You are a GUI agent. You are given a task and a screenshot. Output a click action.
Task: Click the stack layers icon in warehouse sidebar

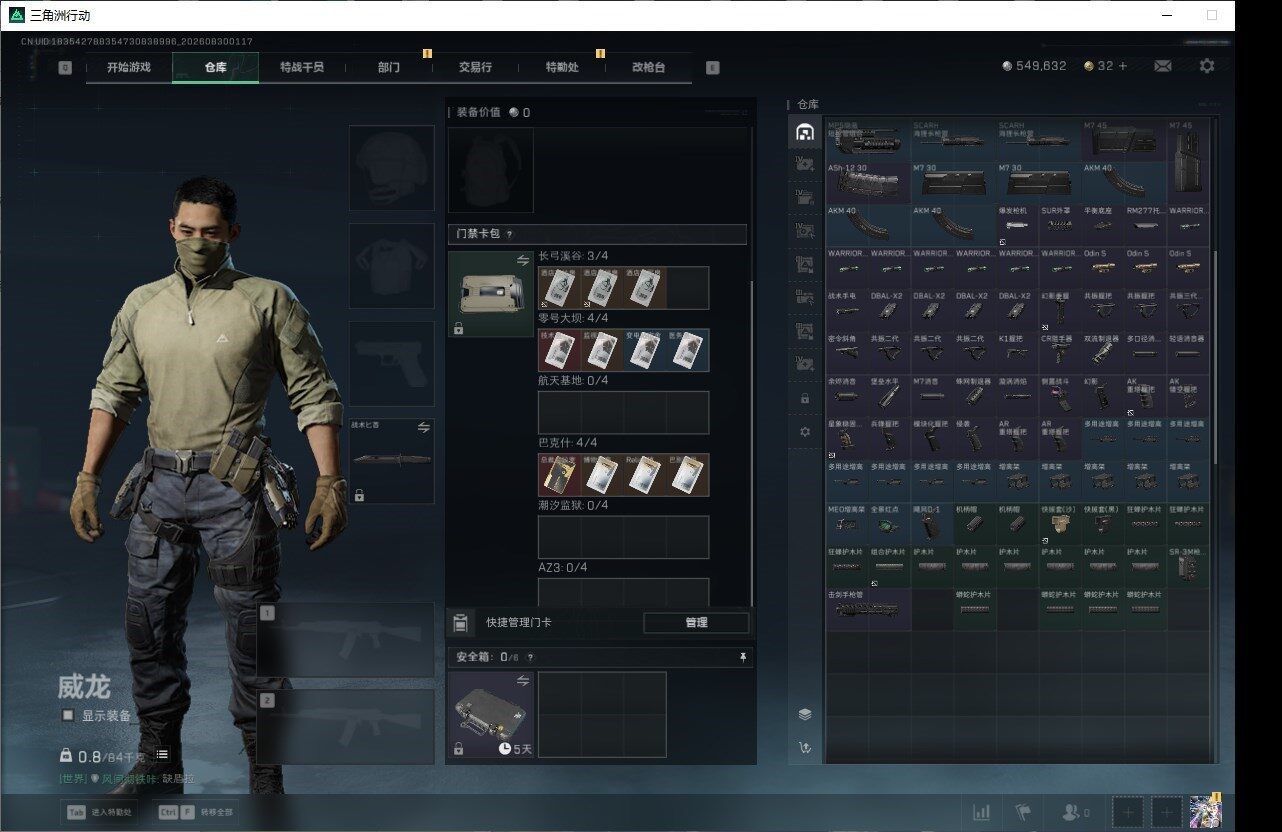click(805, 714)
